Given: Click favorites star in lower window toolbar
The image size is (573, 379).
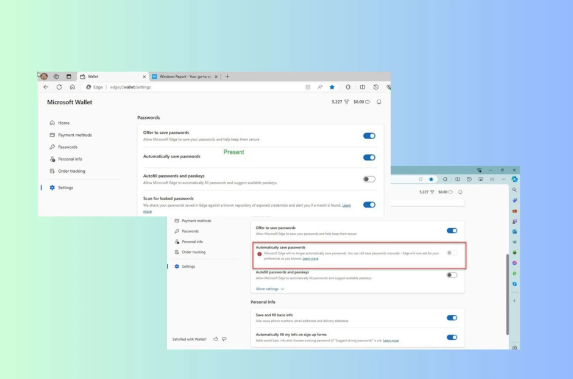Looking at the screenshot, I should pyautogui.click(x=431, y=179).
